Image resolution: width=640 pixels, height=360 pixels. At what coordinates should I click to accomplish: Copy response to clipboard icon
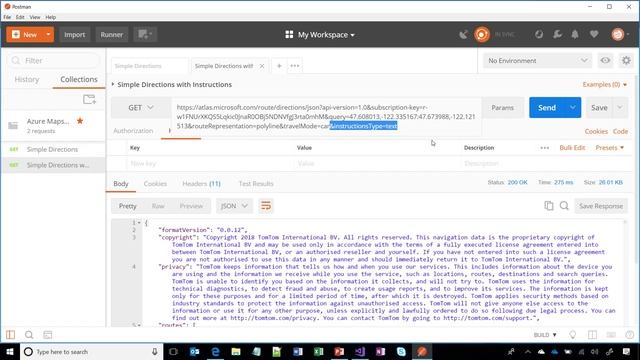tap(549, 206)
